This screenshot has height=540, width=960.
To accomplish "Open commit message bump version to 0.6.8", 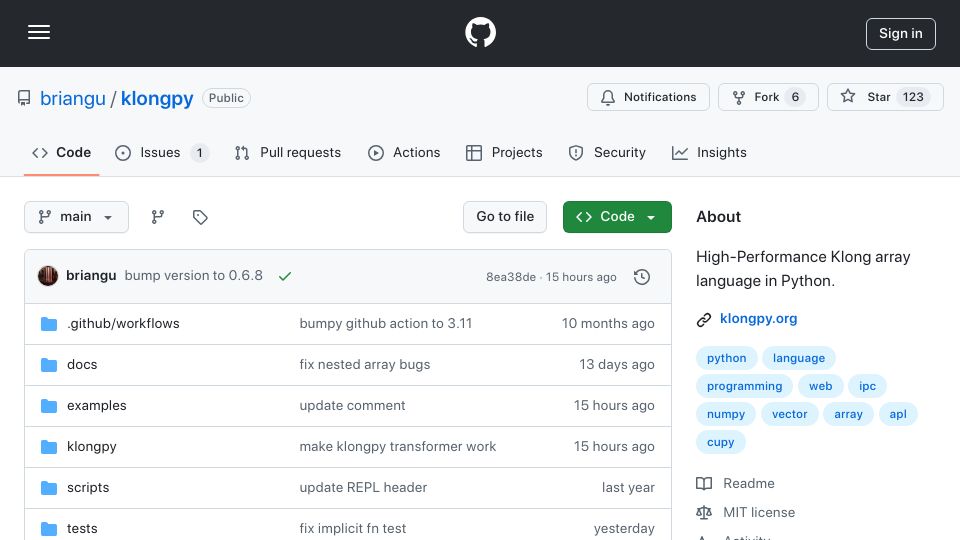I will tap(193, 276).
